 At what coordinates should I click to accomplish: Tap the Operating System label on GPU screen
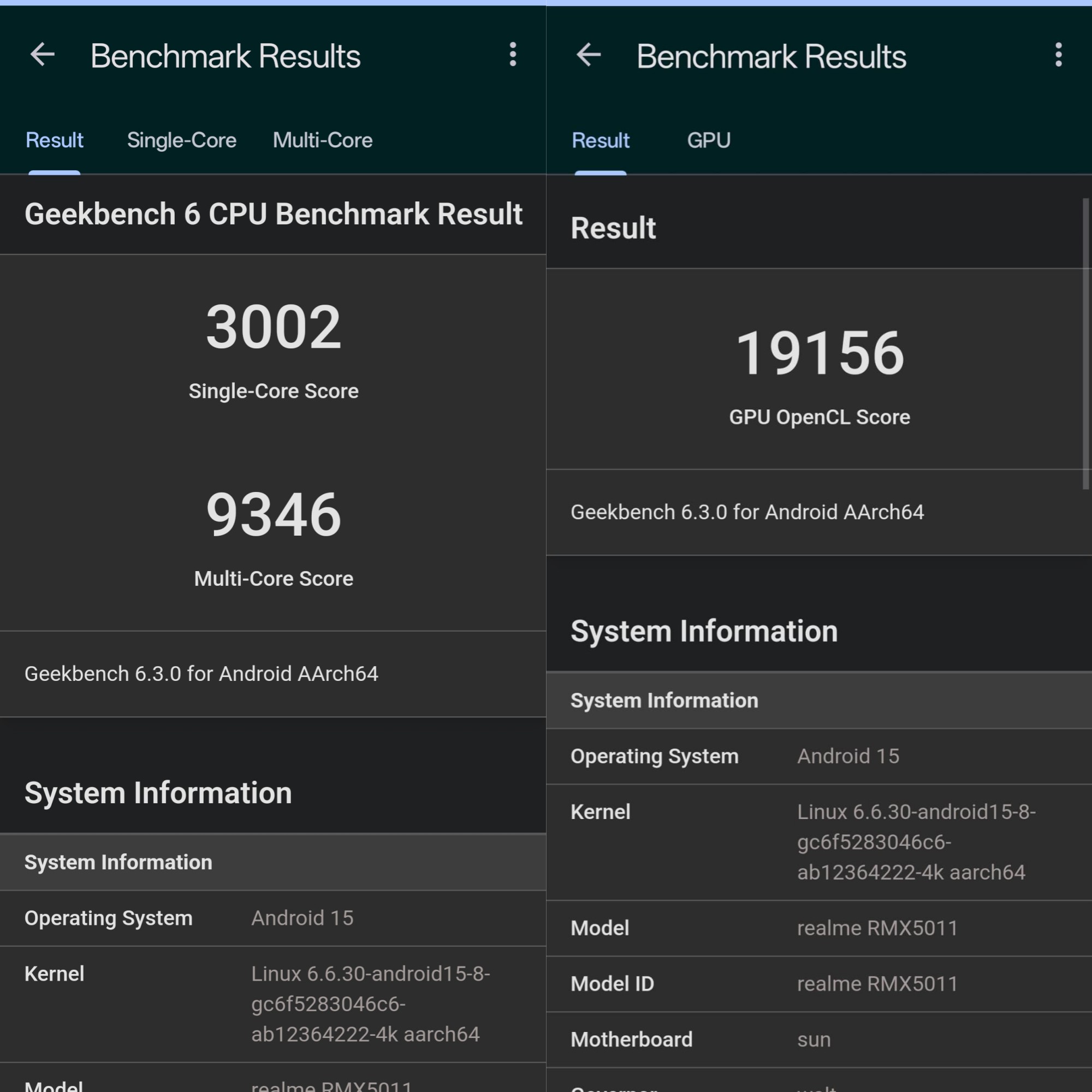tap(655, 757)
